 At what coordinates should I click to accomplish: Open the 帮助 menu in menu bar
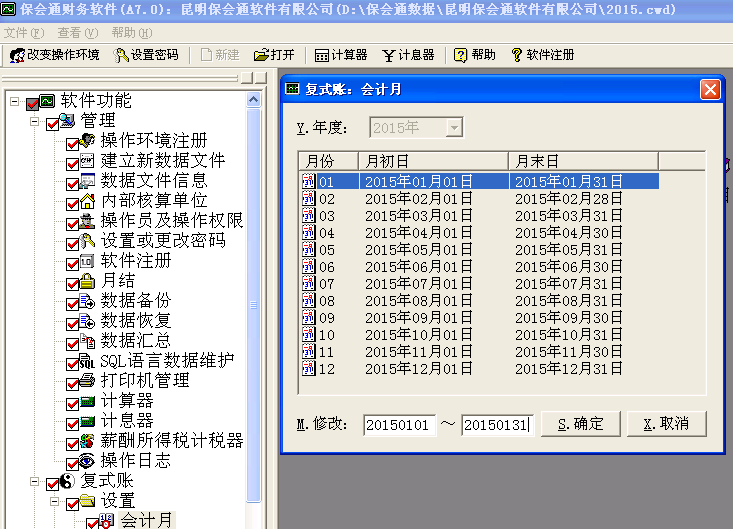coord(131,33)
